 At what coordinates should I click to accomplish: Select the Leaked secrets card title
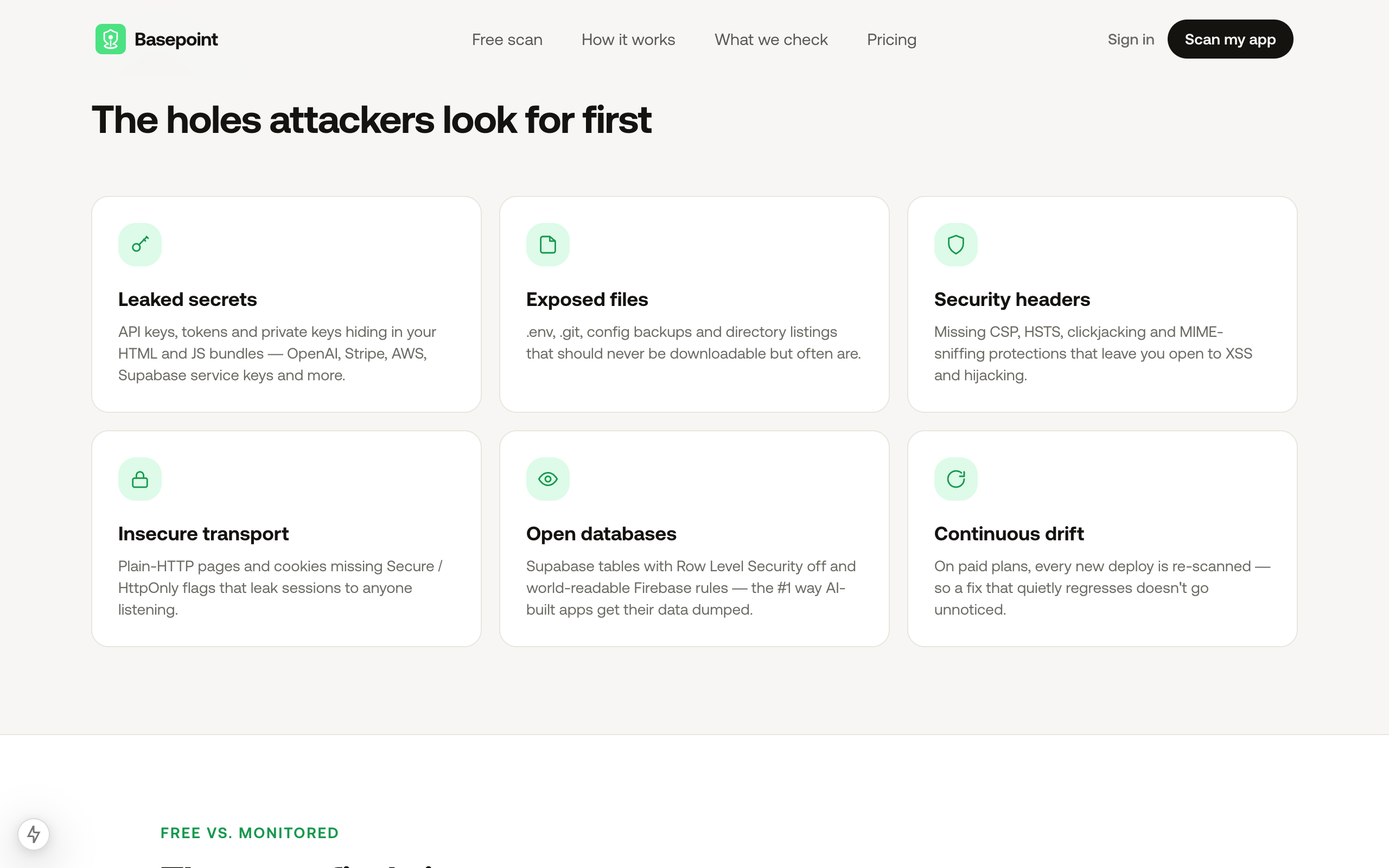pos(188,299)
